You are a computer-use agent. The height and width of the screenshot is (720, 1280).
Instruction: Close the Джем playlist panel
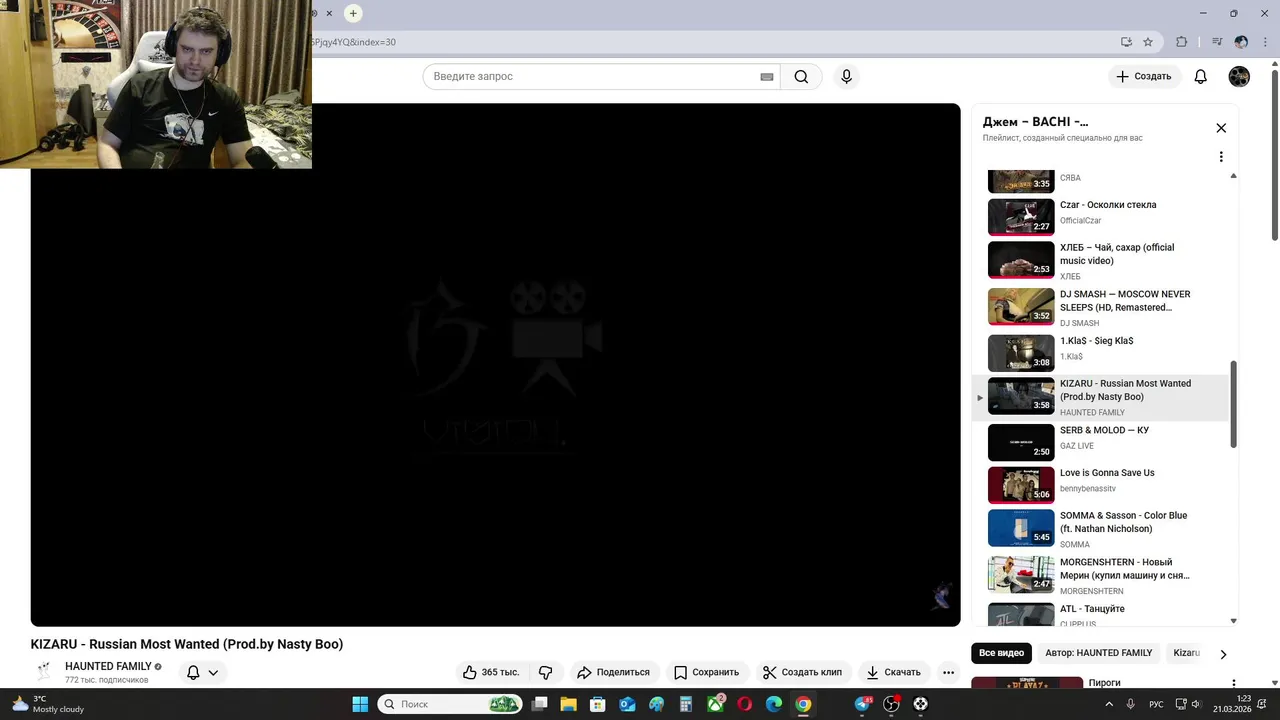point(1221,128)
